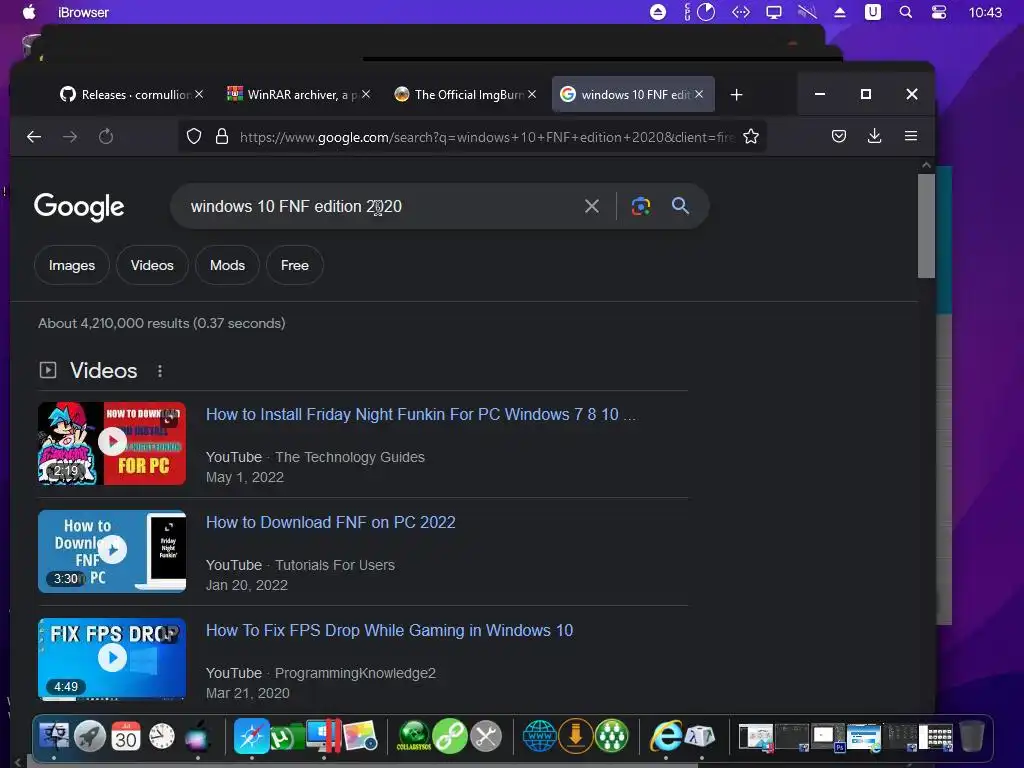
Task: Clear the Google search box with X
Action: 592,206
